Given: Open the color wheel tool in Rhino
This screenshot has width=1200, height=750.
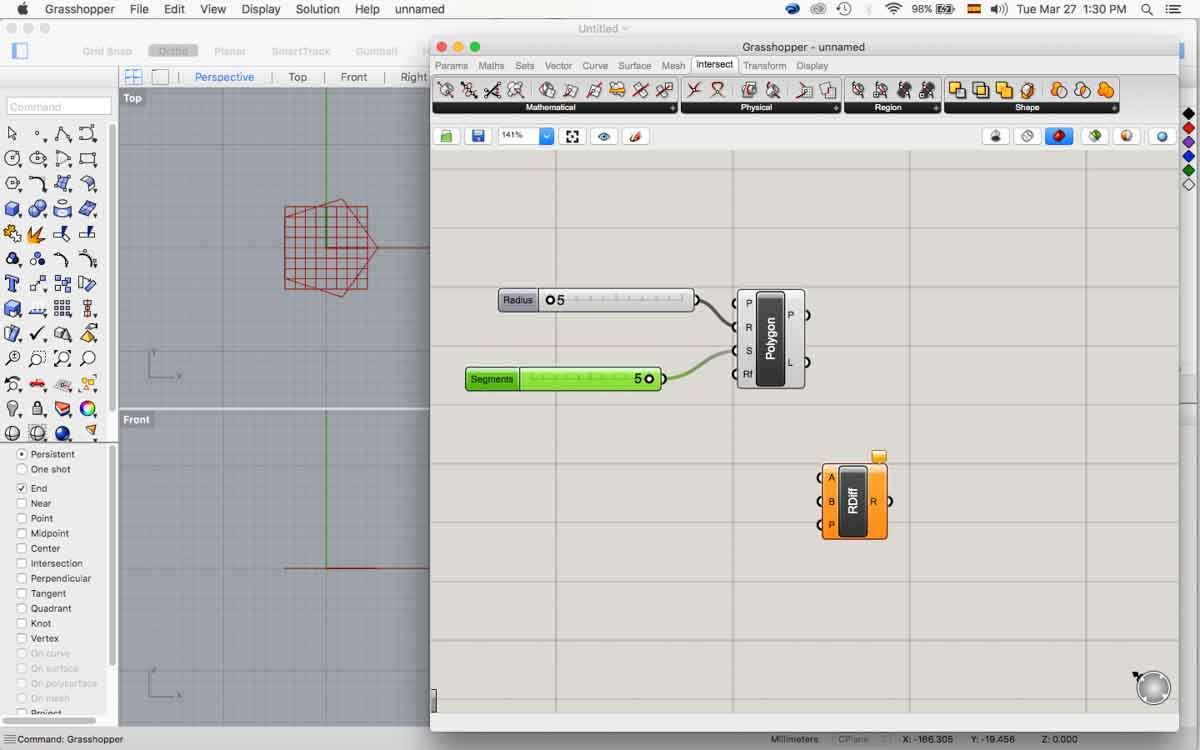Looking at the screenshot, I should tap(88, 408).
